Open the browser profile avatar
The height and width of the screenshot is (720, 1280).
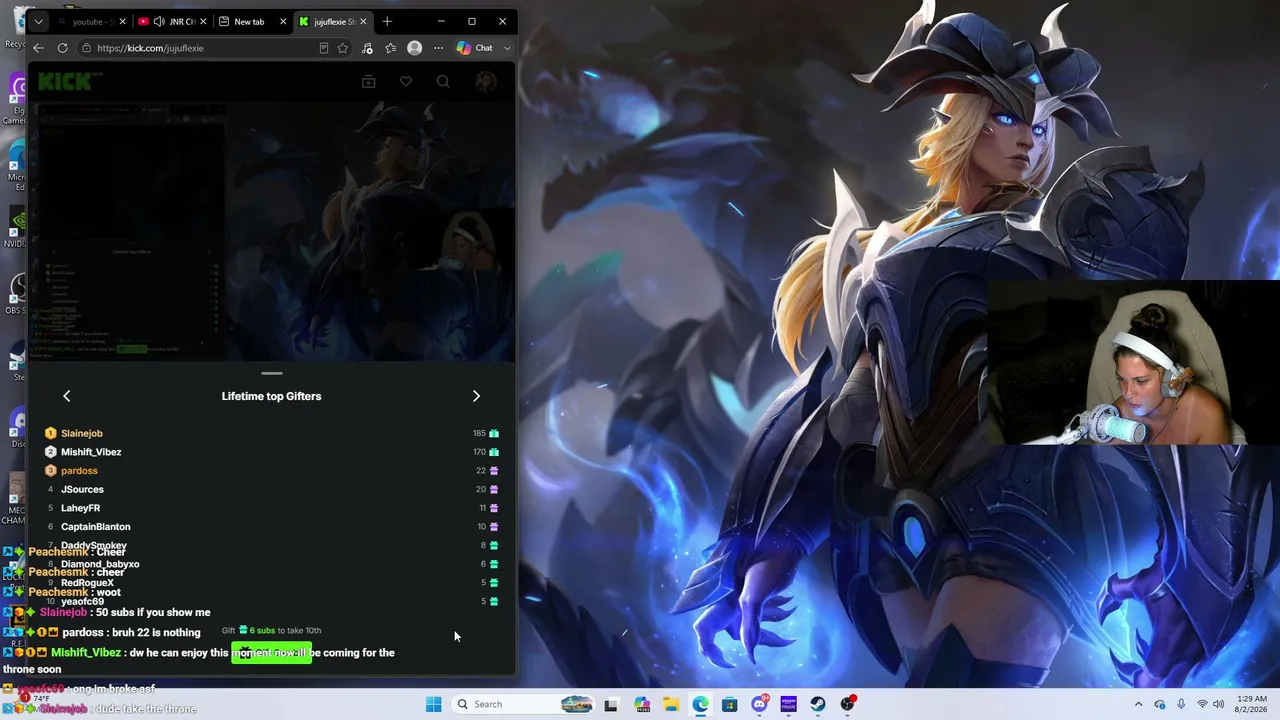point(414,48)
